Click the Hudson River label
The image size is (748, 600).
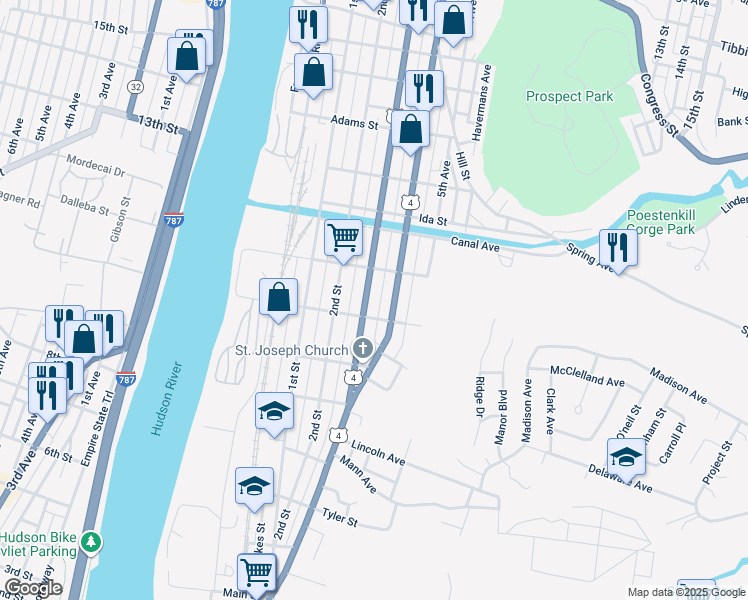tap(167, 398)
